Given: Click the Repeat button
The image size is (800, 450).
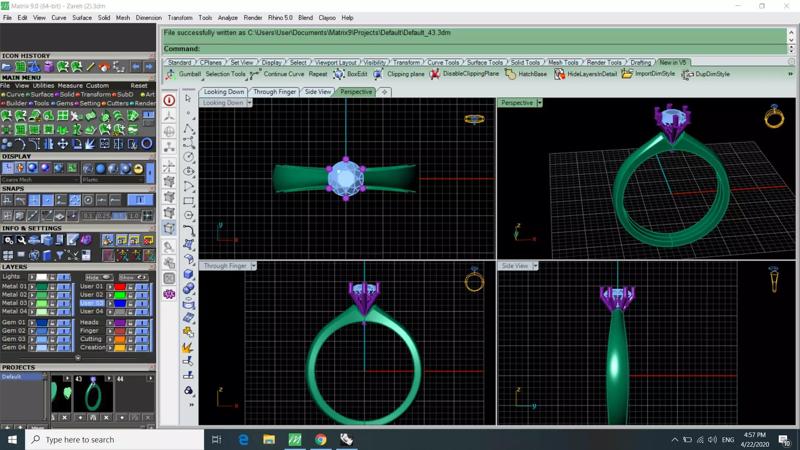Looking at the screenshot, I should point(318,74).
